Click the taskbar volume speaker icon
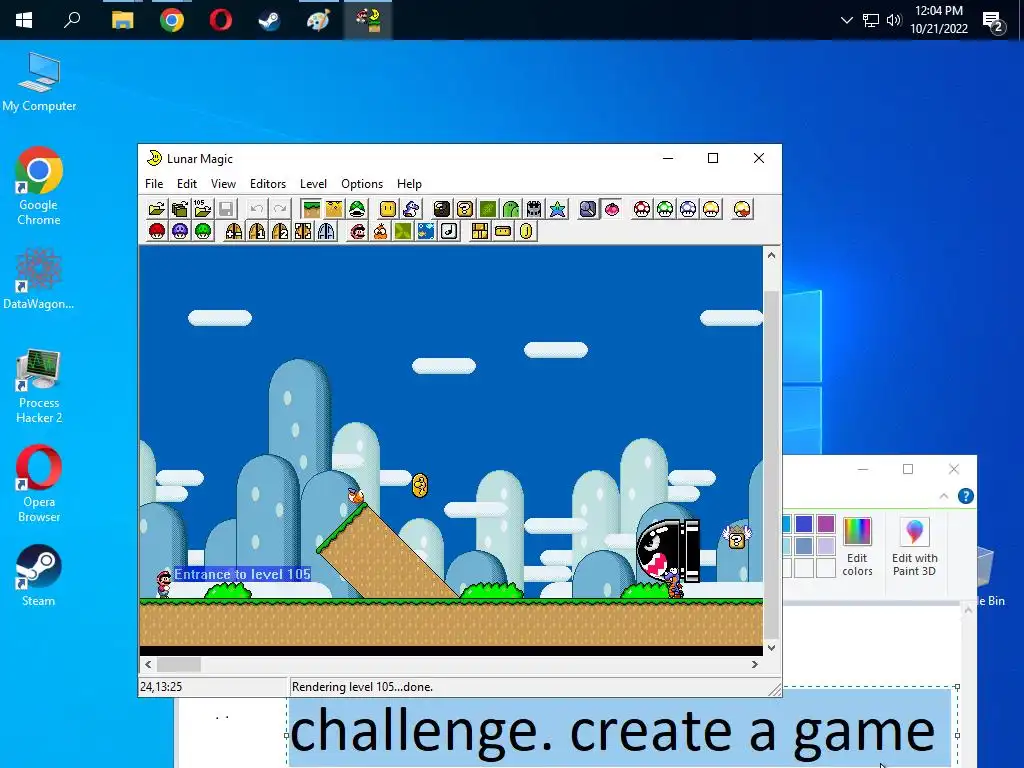 [893, 20]
